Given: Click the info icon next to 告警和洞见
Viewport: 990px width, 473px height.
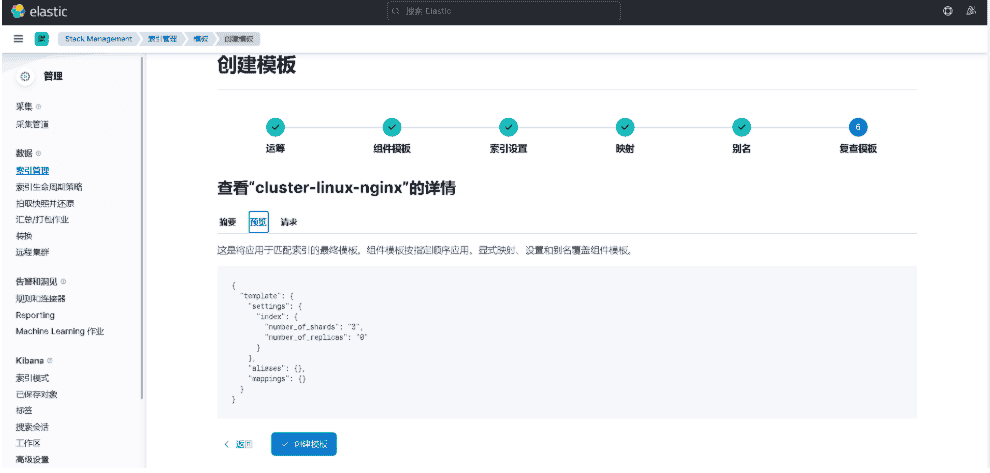Looking at the screenshot, I should click(63, 282).
